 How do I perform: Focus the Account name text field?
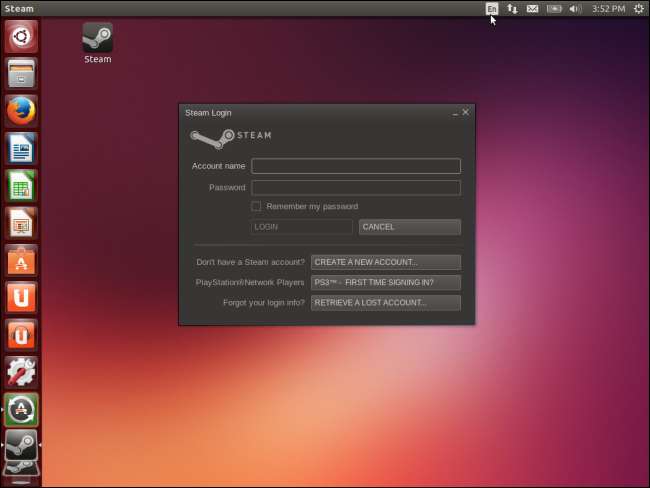coord(355,166)
